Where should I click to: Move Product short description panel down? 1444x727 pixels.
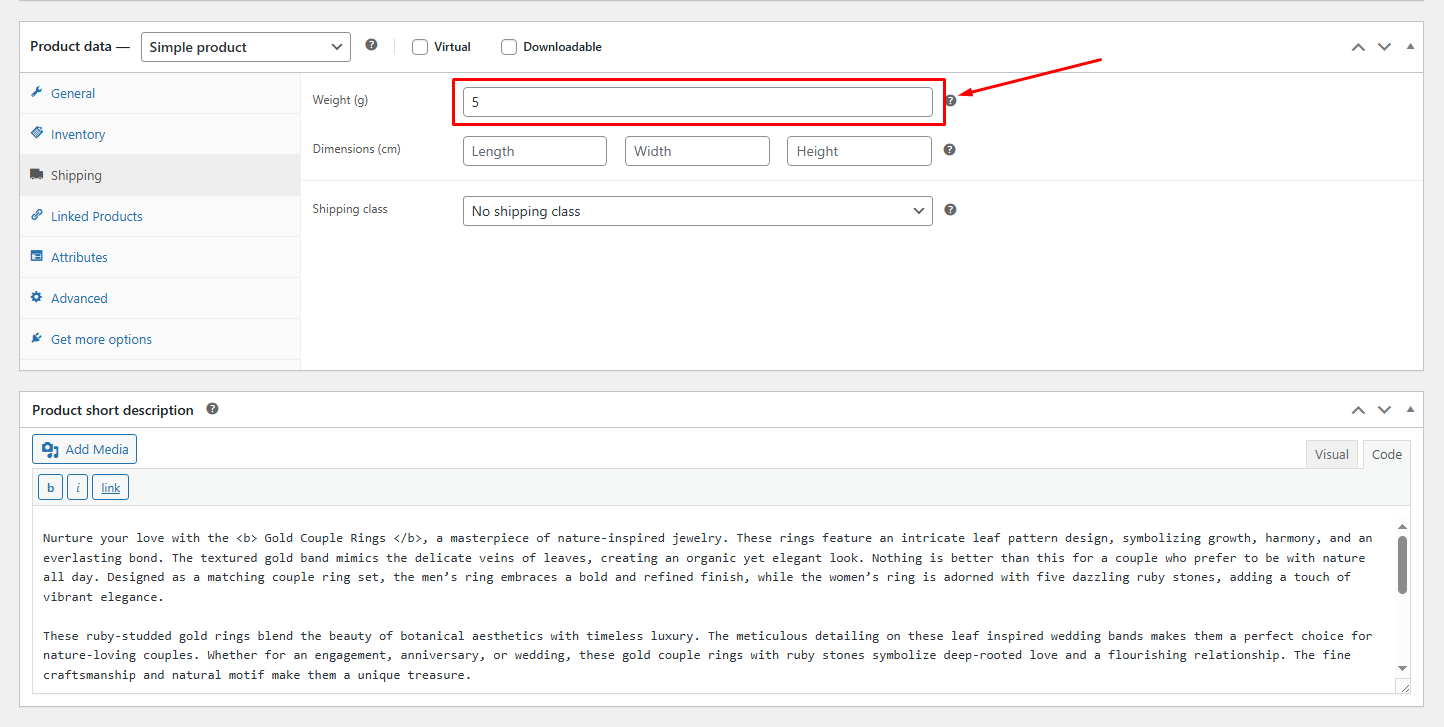(x=1384, y=410)
